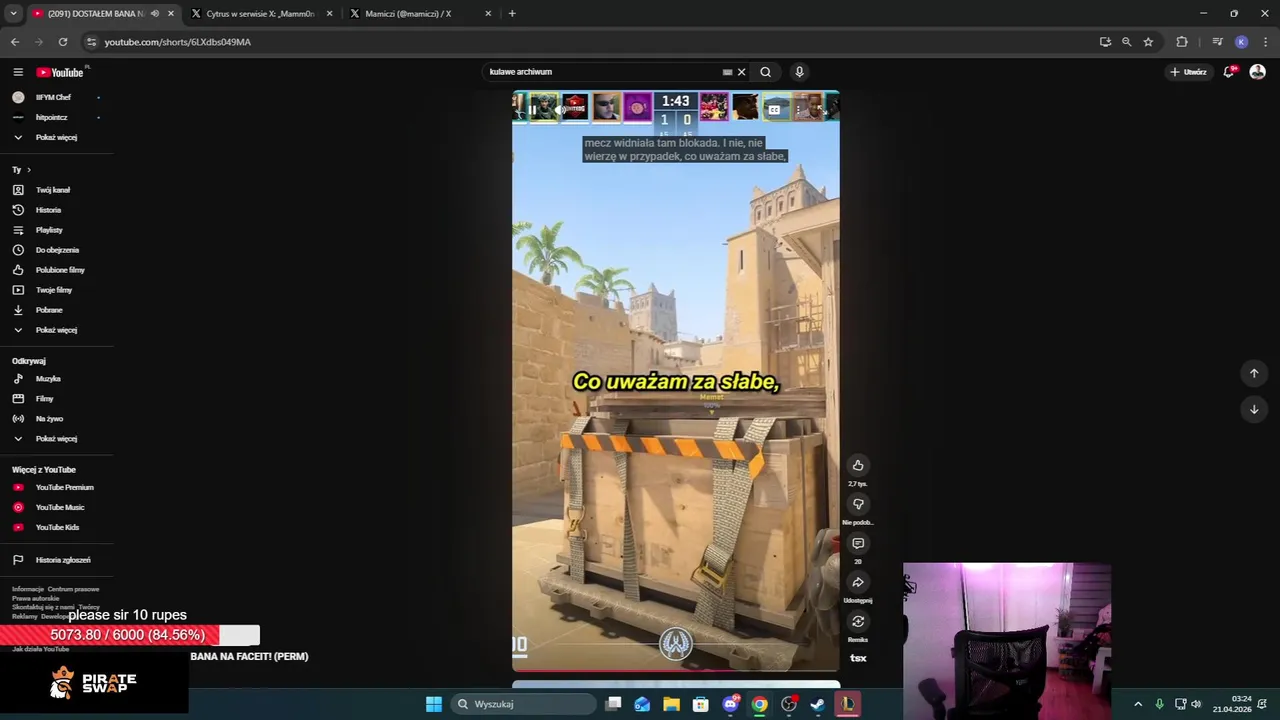Open the tsx channel avatar

coord(858,658)
